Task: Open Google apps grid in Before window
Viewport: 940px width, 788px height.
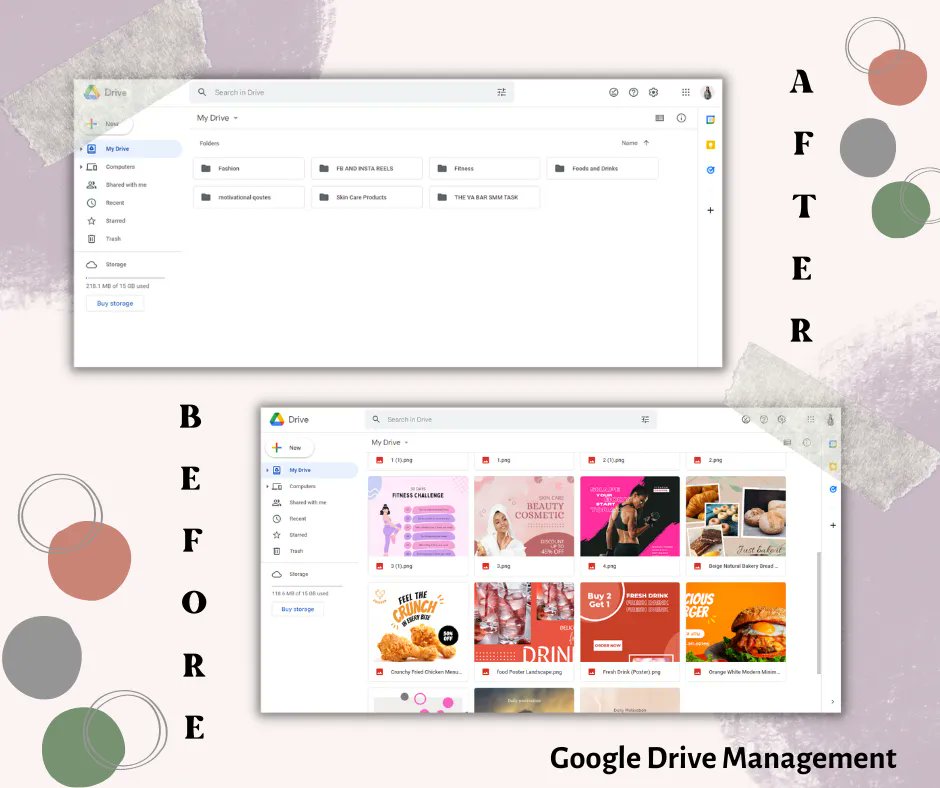Action: click(811, 420)
